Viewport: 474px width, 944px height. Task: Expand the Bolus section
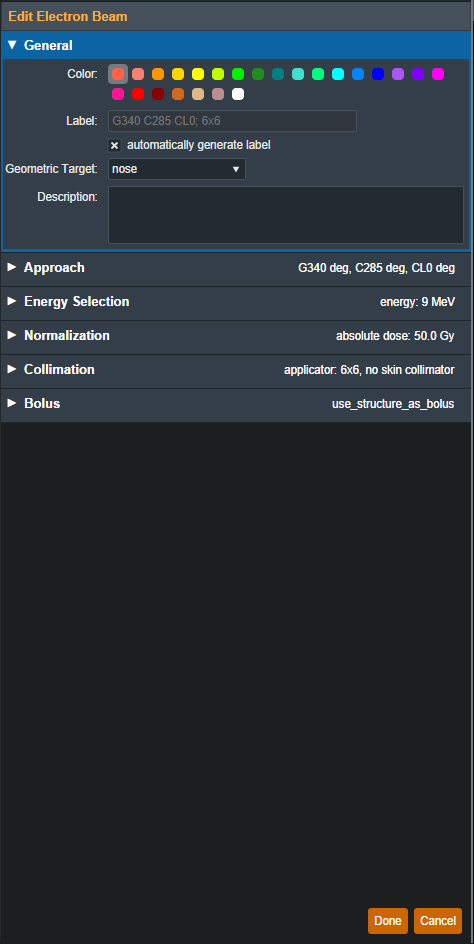(236, 403)
